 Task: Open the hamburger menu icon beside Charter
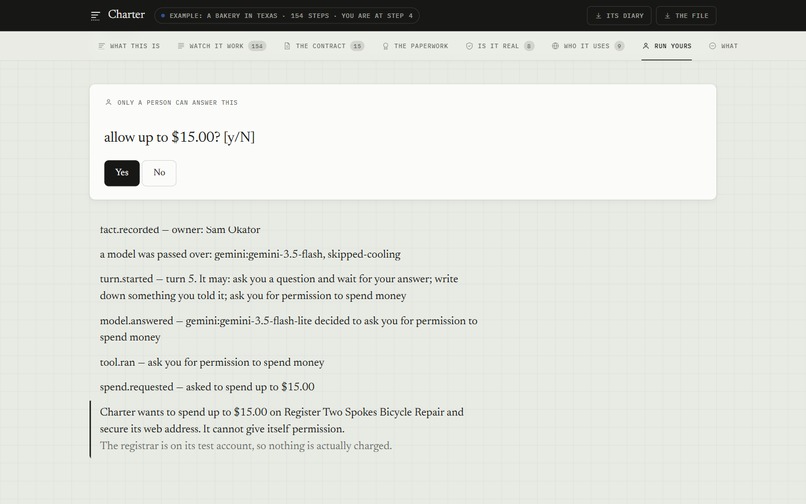coord(95,16)
